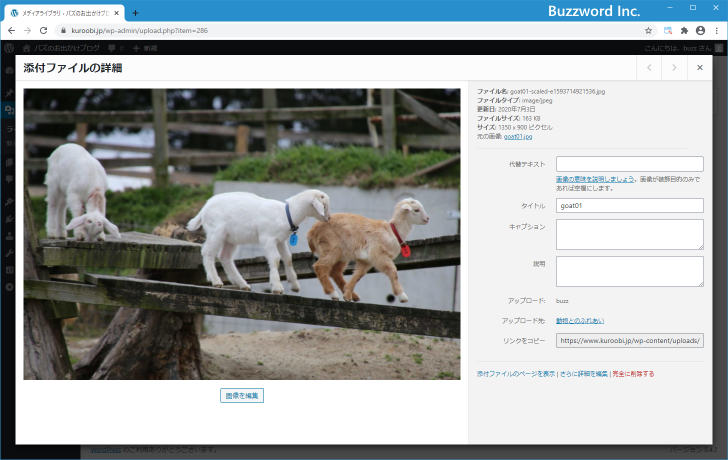Click the browser back arrow

[11, 31]
